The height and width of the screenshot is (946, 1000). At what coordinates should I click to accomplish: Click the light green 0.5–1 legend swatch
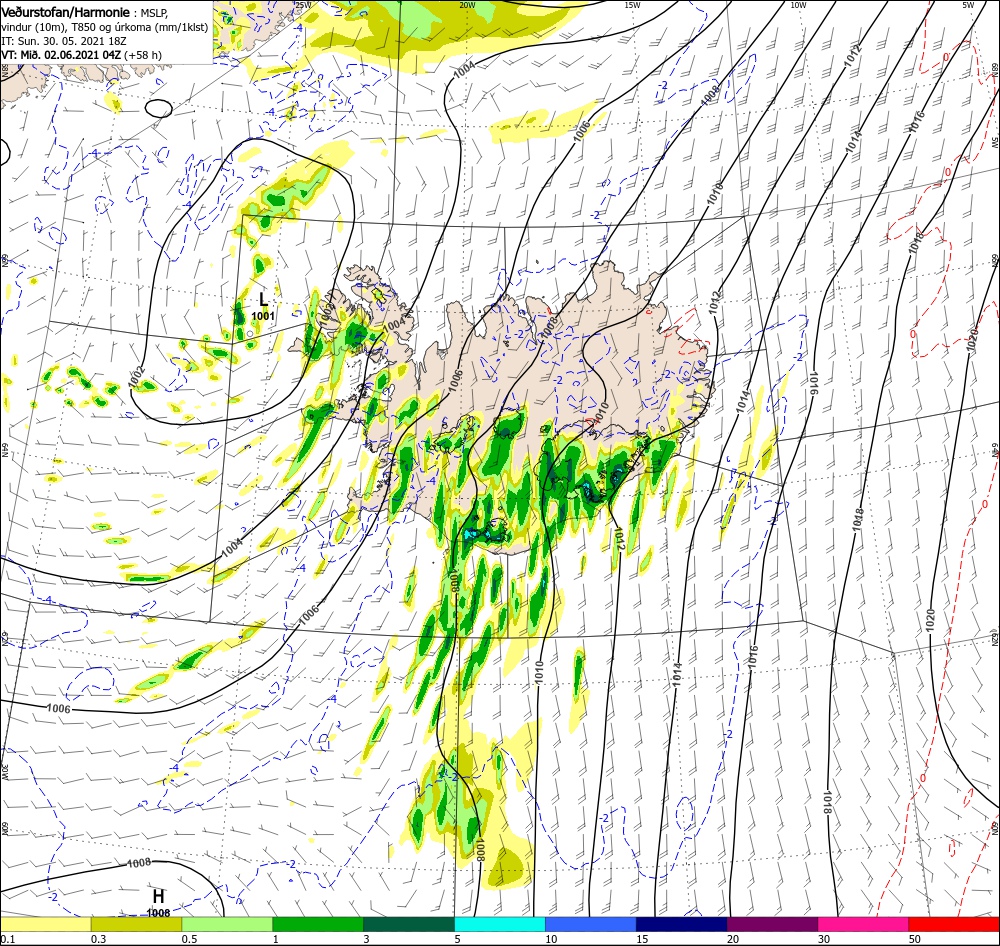227,924
